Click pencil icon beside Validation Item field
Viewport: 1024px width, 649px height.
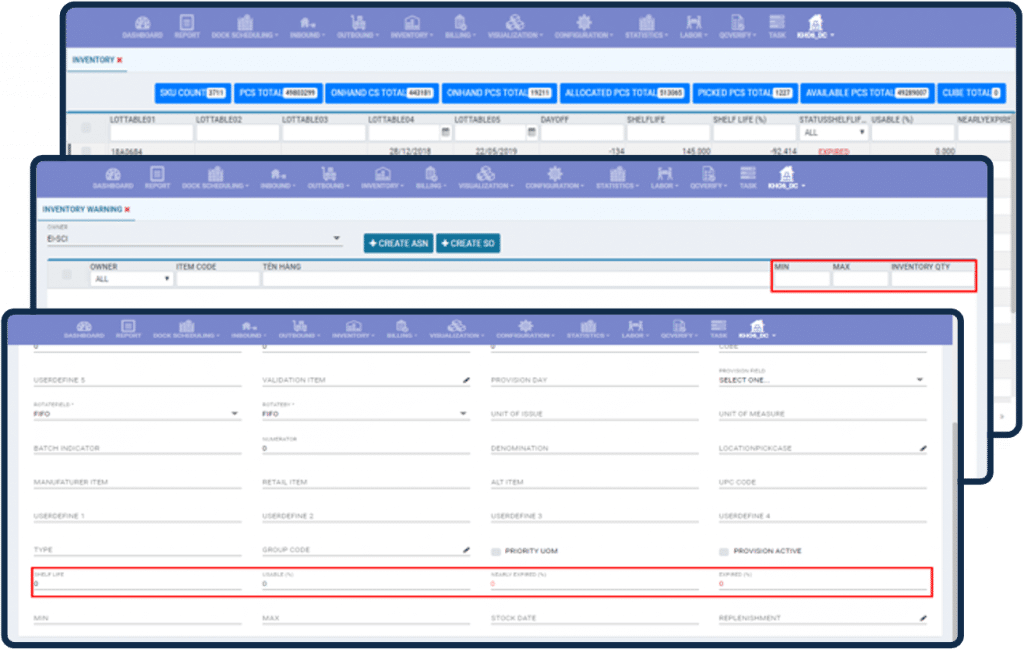click(x=466, y=381)
